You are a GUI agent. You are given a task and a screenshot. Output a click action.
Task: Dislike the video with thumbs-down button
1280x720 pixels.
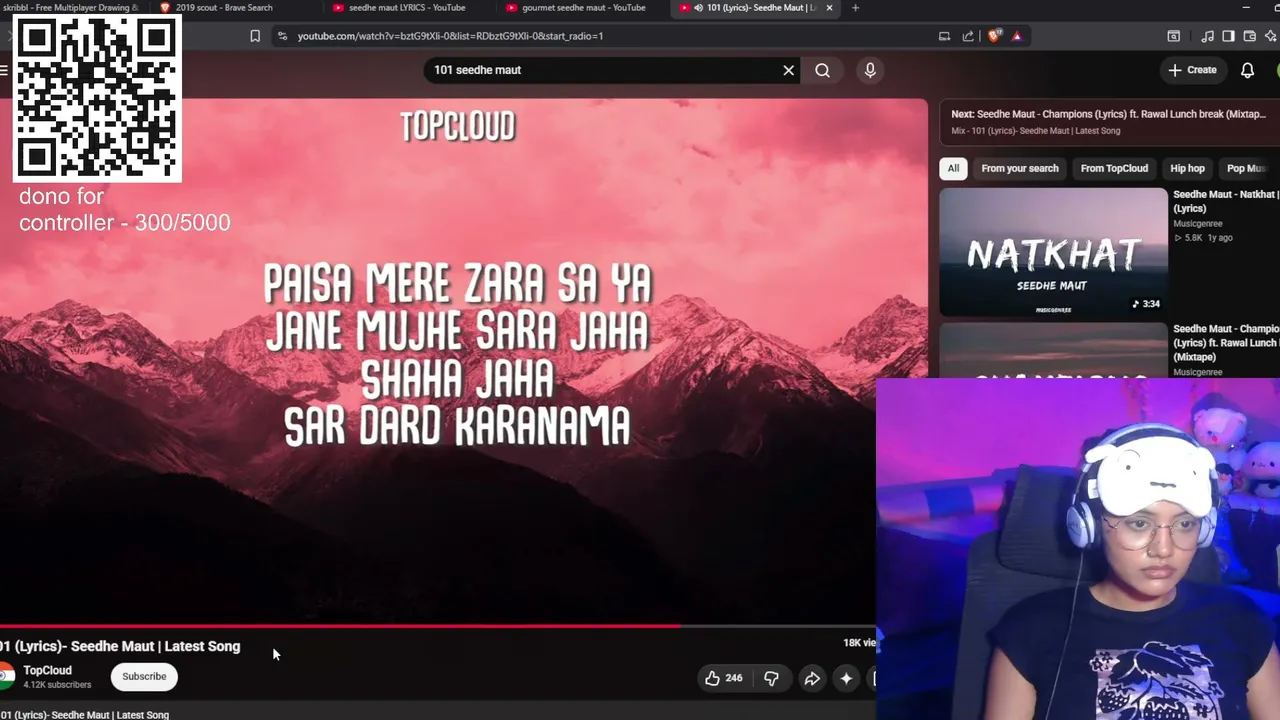coord(771,678)
